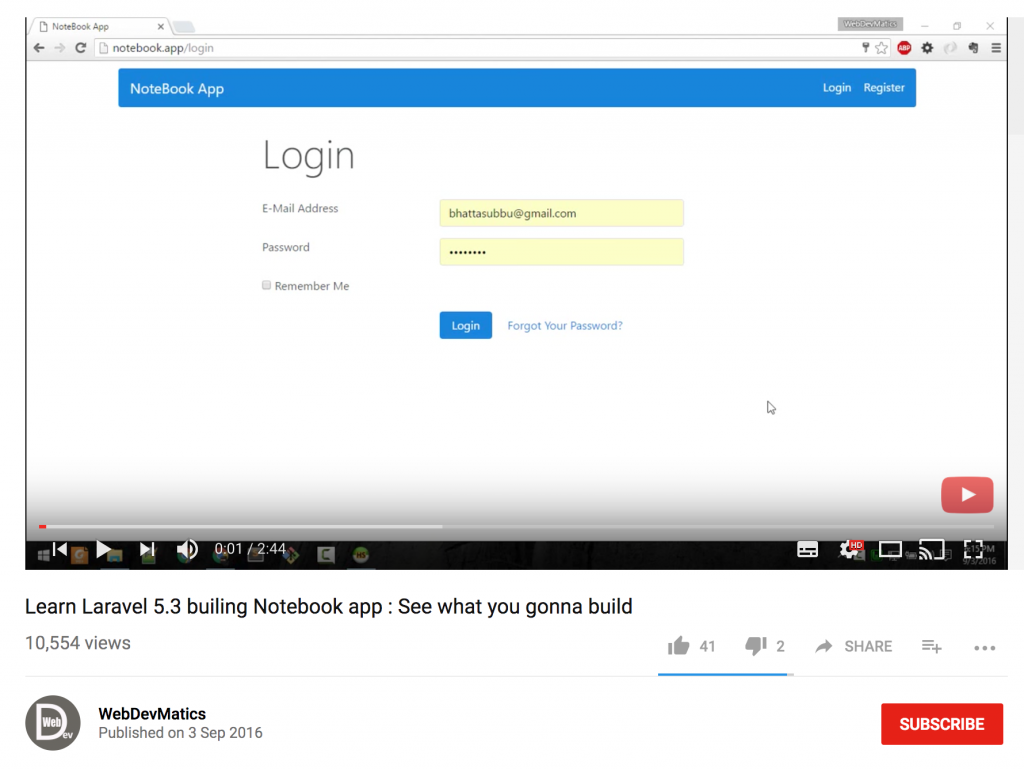Cast video to a TV
Viewport: 1024px width, 769px height.
pyautogui.click(x=931, y=549)
